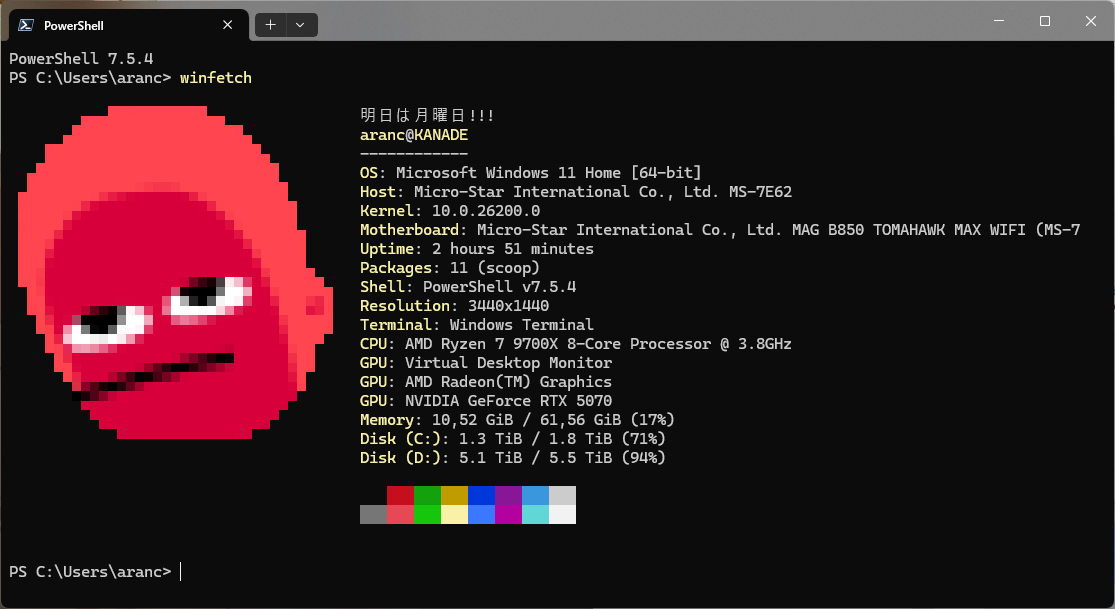This screenshot has height=609, width=1115.
Task: Click the 'Disk (D:): 5.1 TiB / 5.5 TiB' line
Action: pos(513,458)
